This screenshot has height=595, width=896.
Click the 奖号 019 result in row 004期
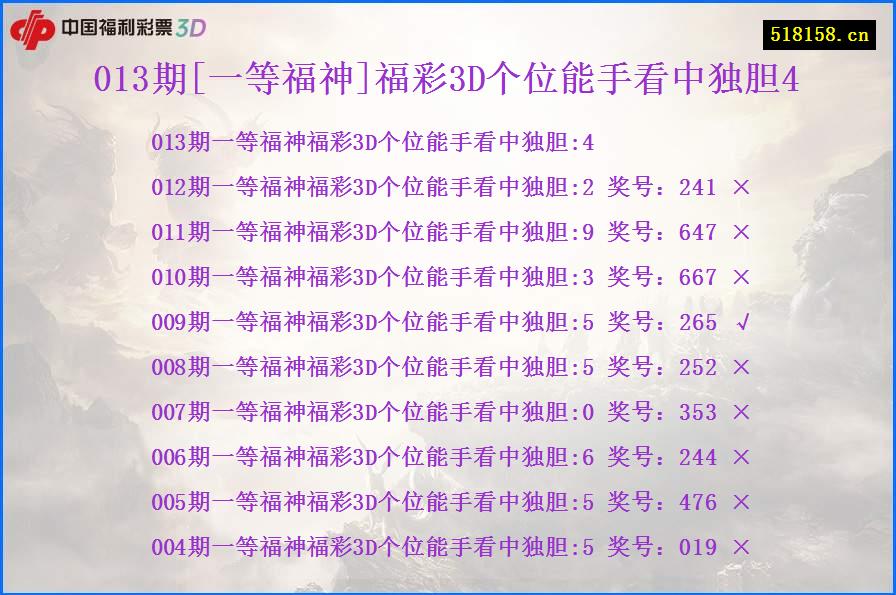[662, 547]
